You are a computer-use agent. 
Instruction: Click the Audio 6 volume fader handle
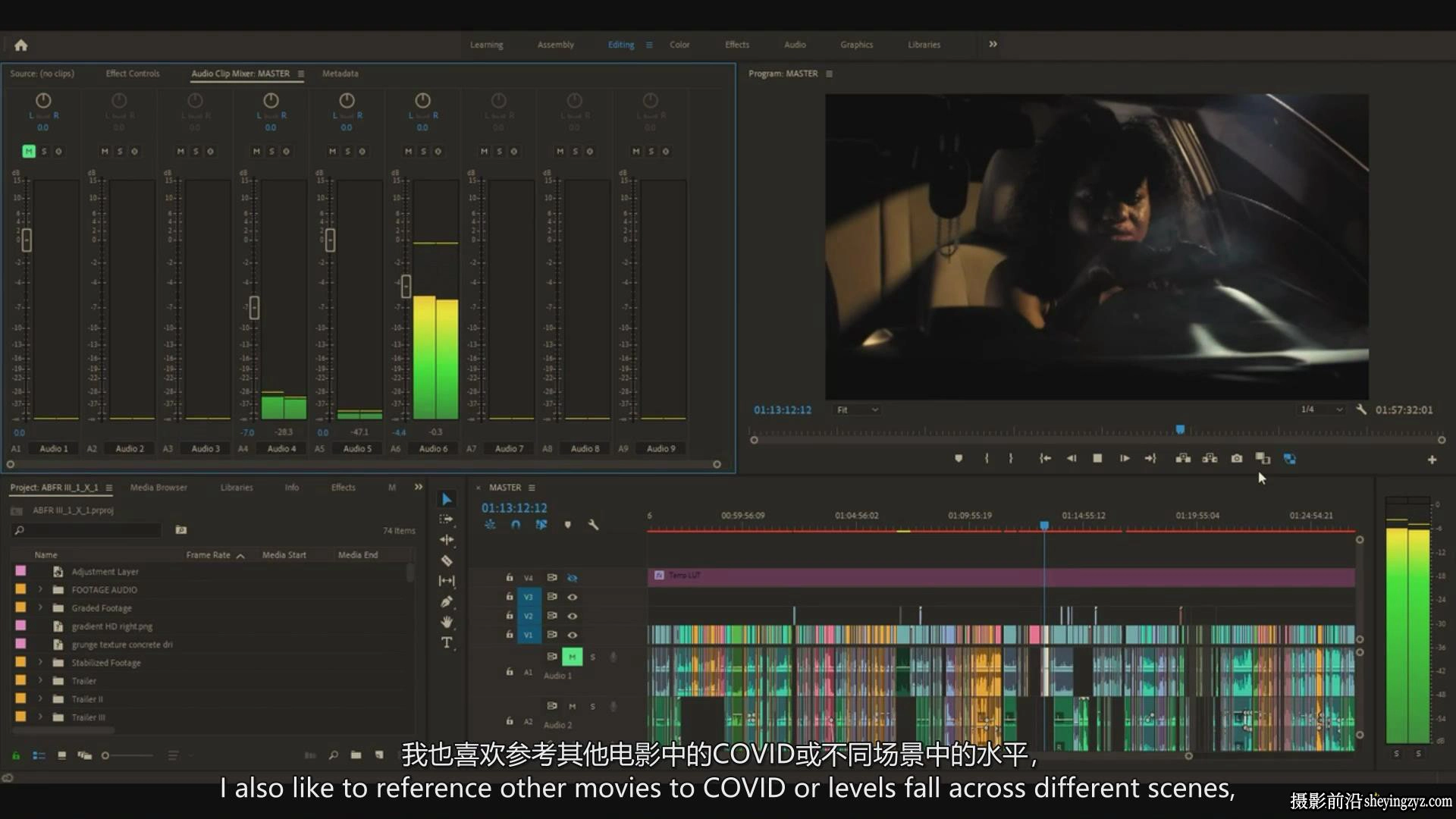406,286
